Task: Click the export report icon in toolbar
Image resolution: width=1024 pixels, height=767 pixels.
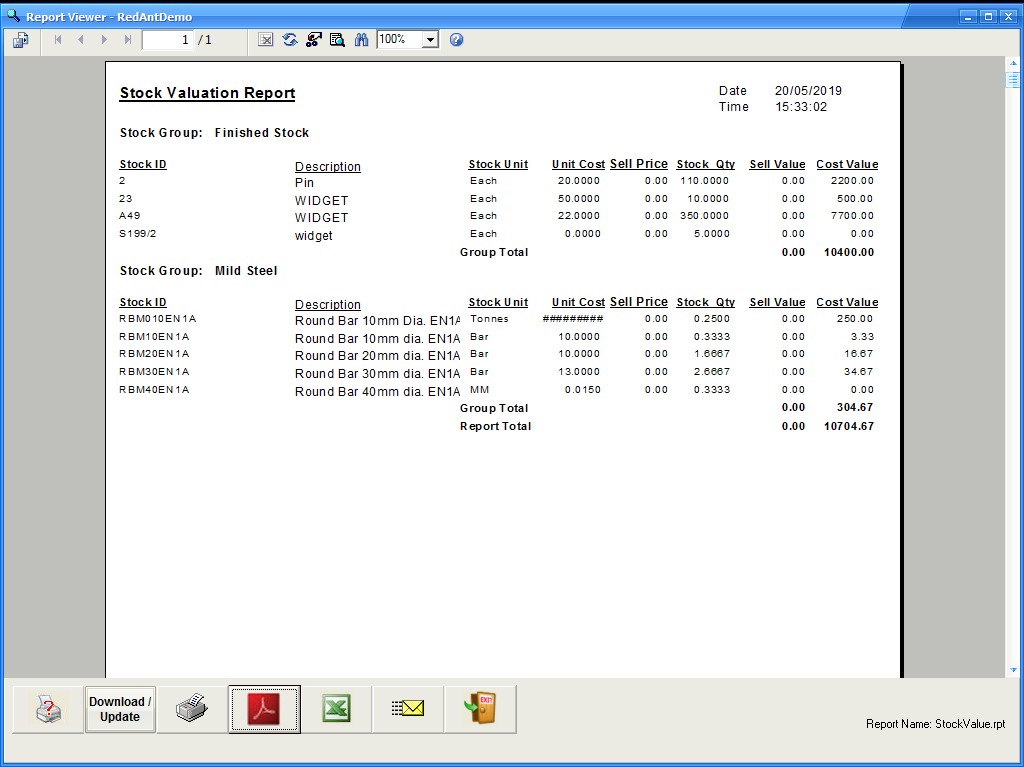Action: 21,40
